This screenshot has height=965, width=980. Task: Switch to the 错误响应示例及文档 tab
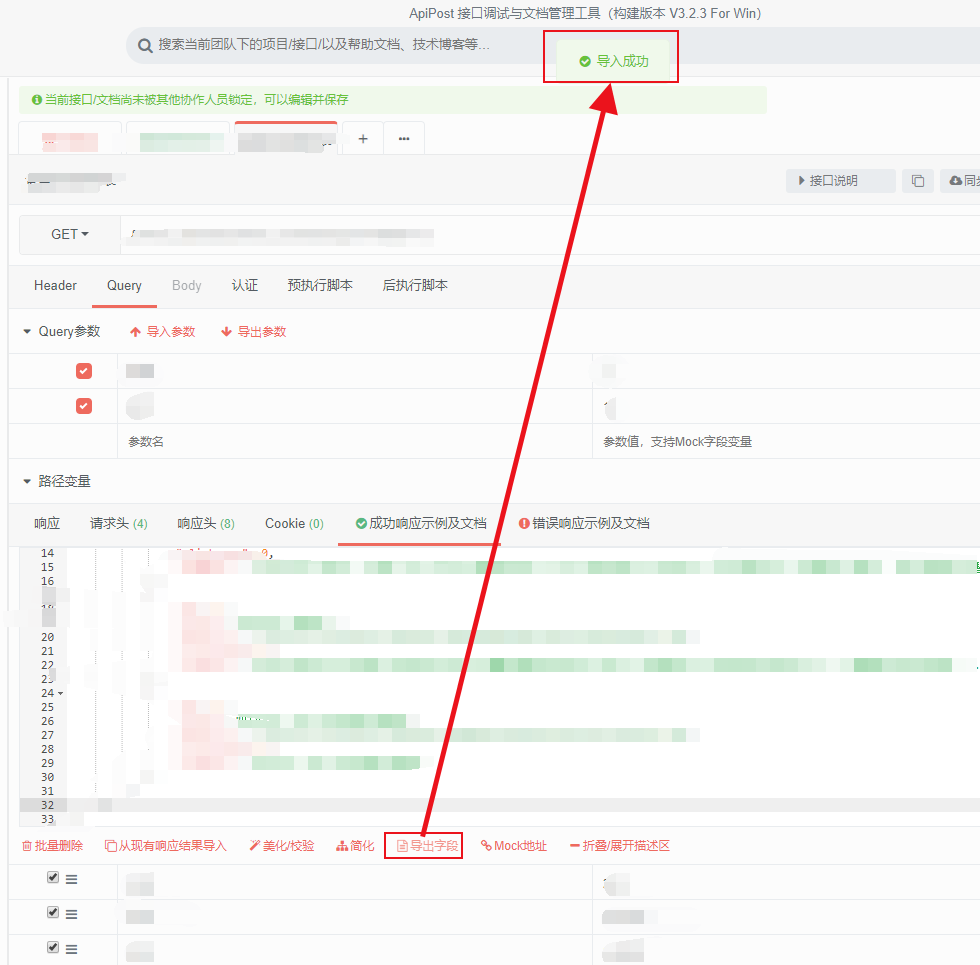click(x=584, y=524)
